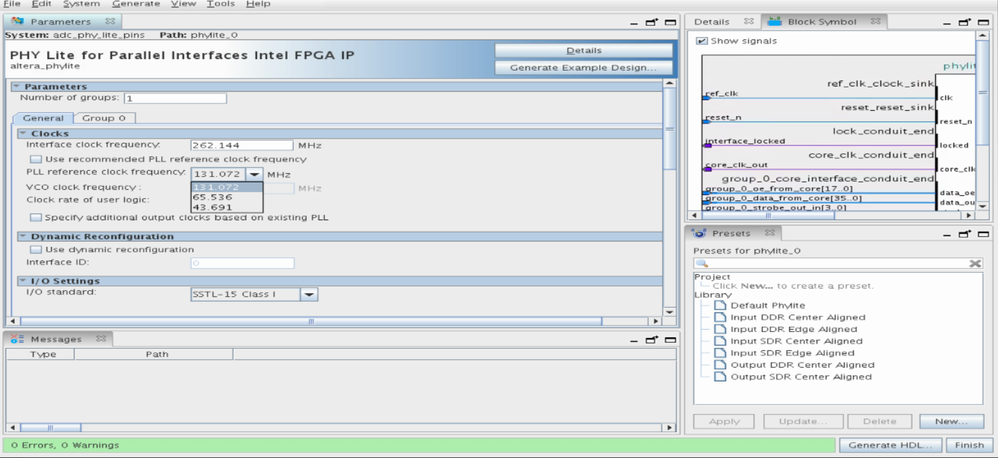This screenshot has width=998, height=458.
Task: Minimize the Parameters panel
Action: click(634, 22)
